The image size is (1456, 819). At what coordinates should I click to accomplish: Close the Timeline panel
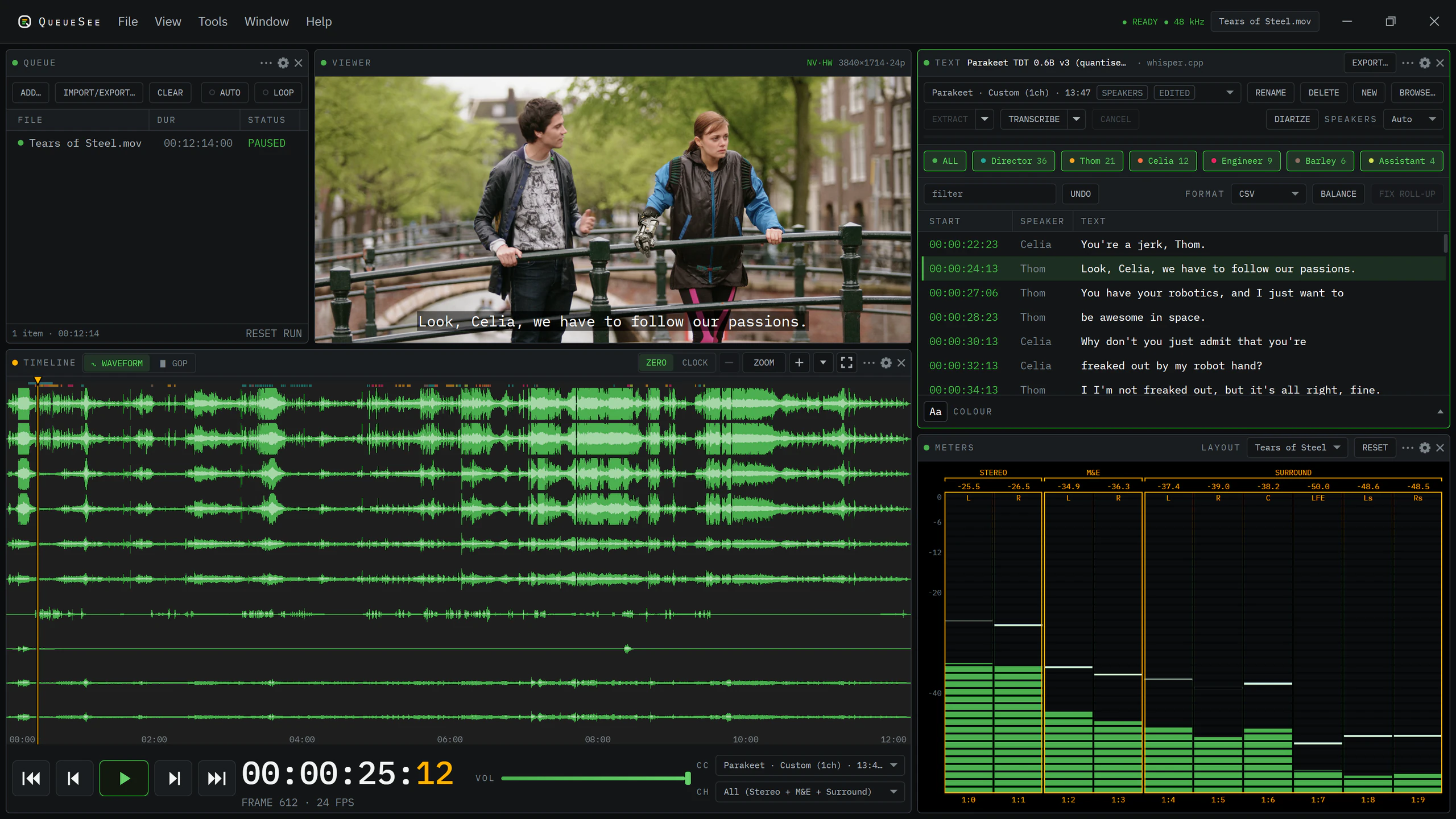[x=901, y=363]
